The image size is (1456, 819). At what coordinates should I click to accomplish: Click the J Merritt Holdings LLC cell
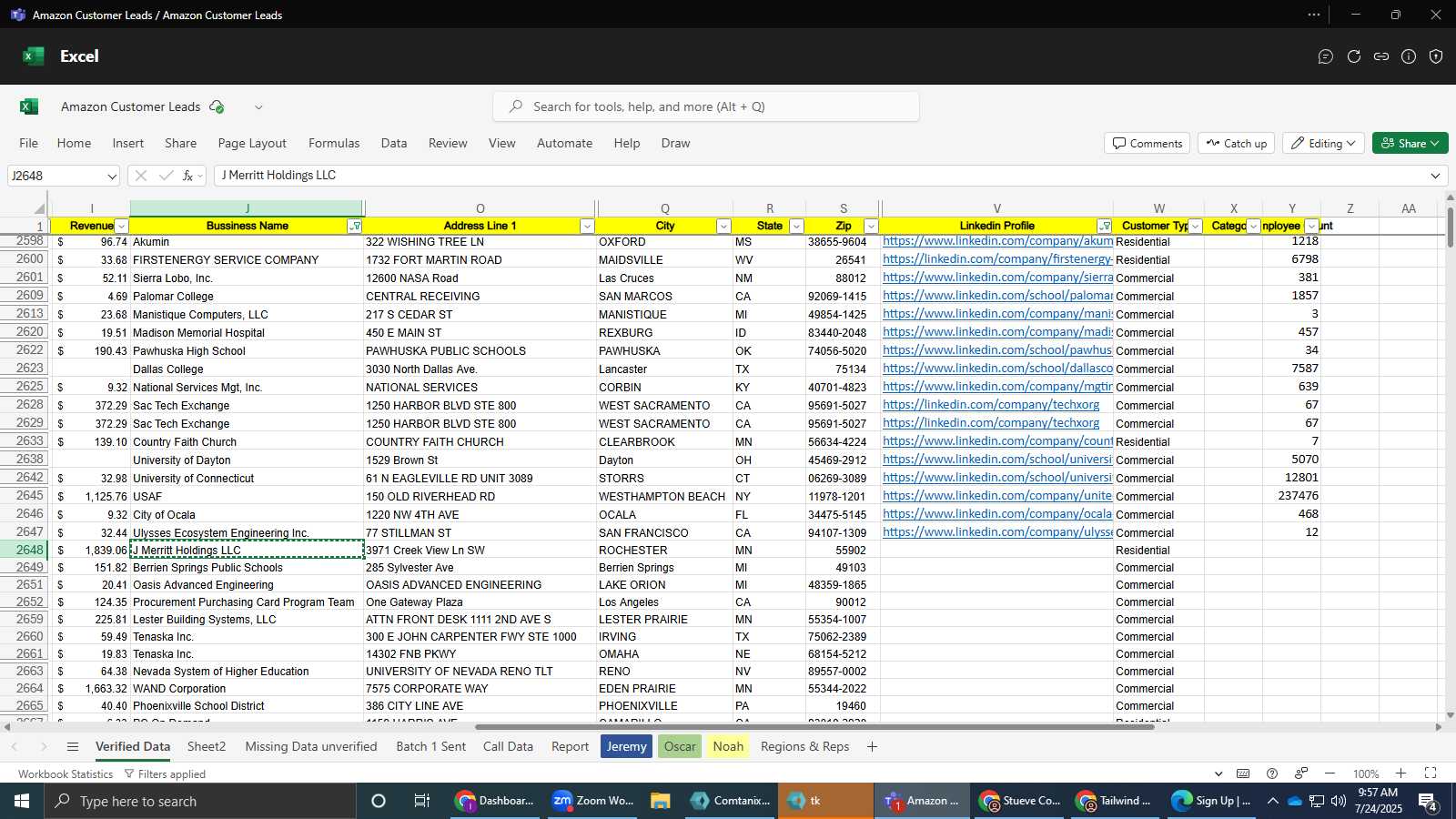tap(247, 551)
